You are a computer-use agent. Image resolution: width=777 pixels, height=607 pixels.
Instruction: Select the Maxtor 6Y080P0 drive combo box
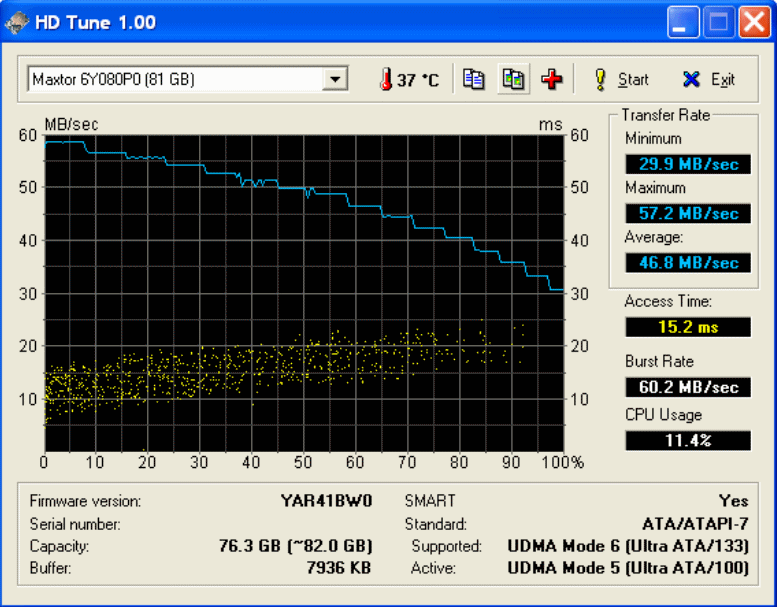pos(188,79)
